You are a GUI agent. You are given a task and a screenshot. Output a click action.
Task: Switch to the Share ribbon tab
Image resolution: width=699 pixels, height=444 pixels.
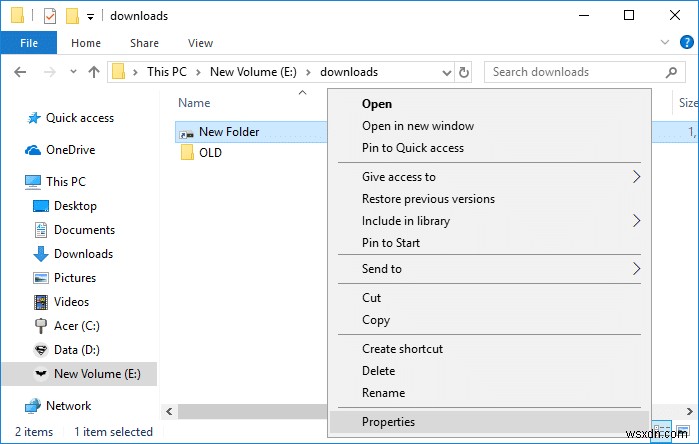click(144, 43)
